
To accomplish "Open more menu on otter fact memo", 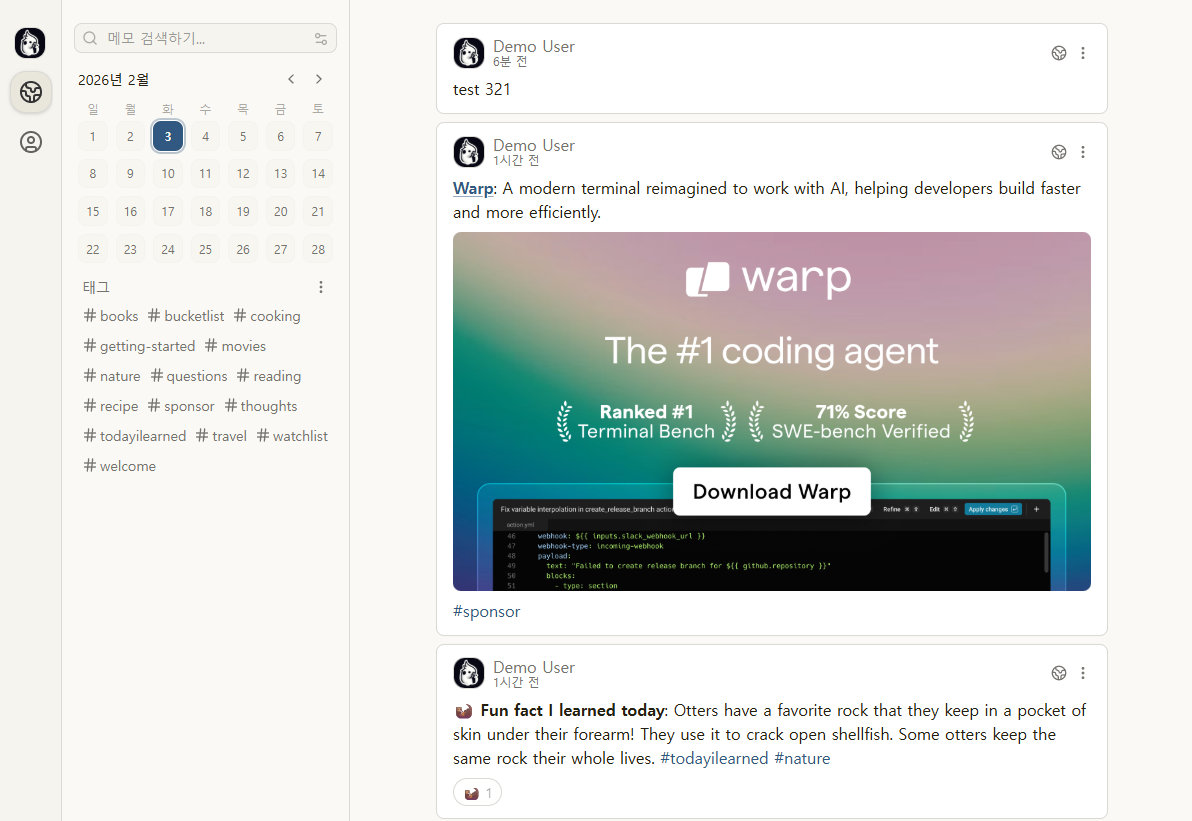I will [1083, 673].
